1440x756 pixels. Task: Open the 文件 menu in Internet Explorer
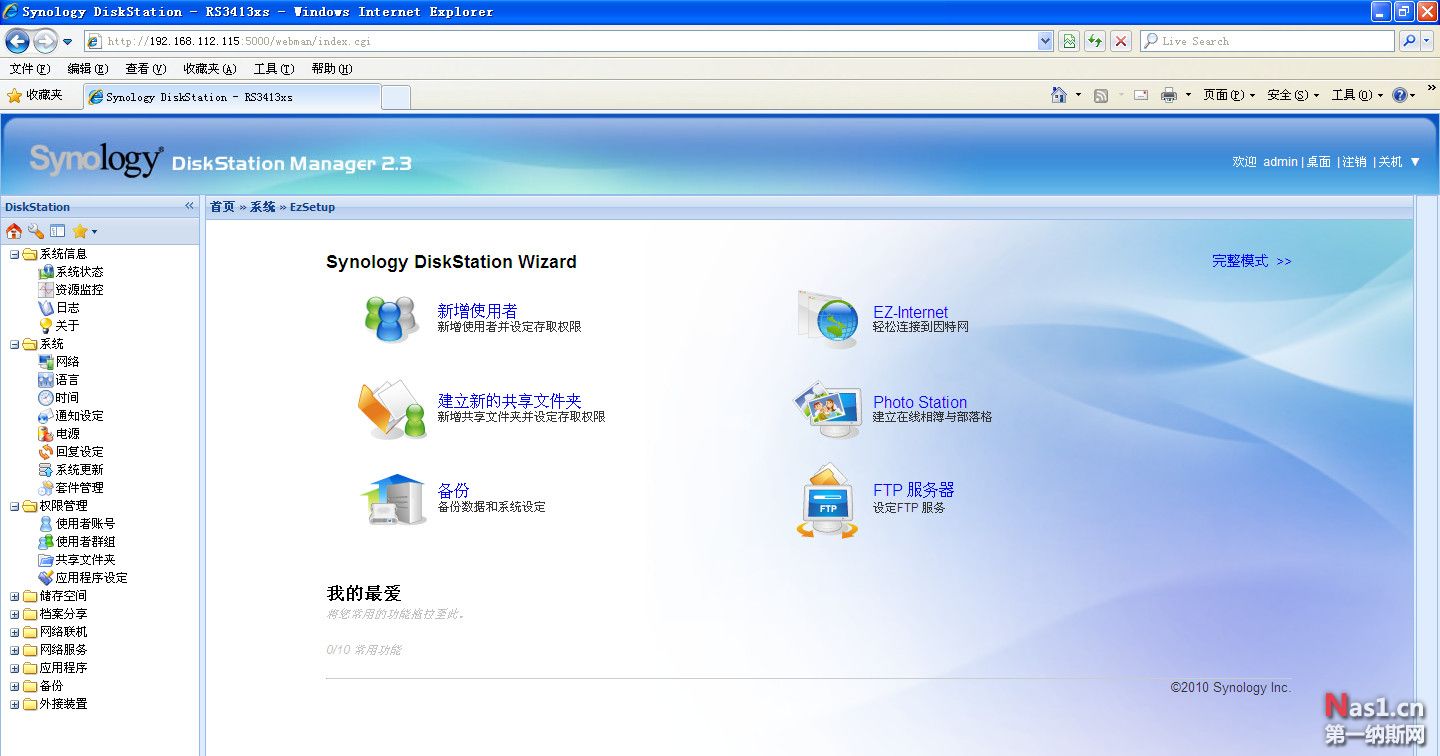pyautogui.click(x=29, y=69)
